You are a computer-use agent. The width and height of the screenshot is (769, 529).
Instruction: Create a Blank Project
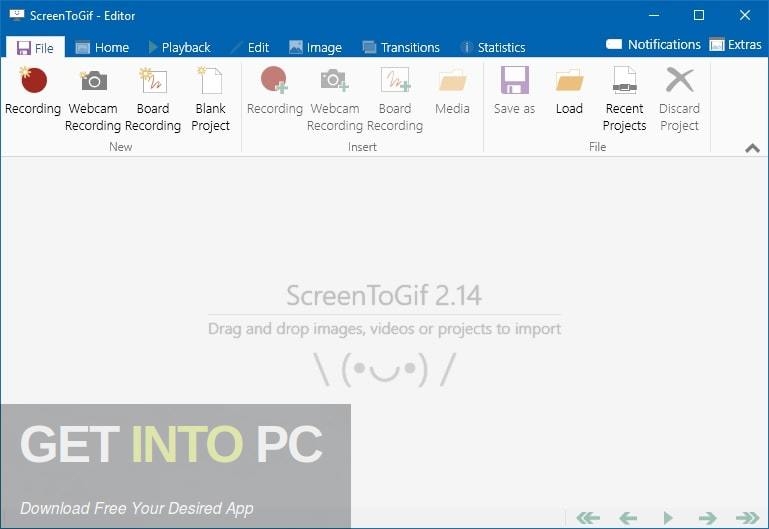(210, 100)
